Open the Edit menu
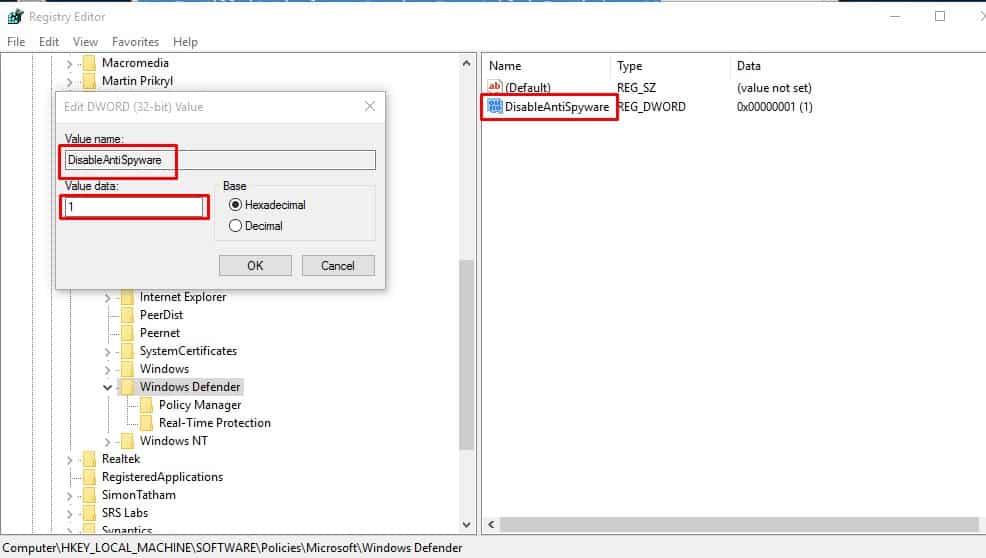The image size is (986, 558). pyautogui.click(x=48, y=42)
